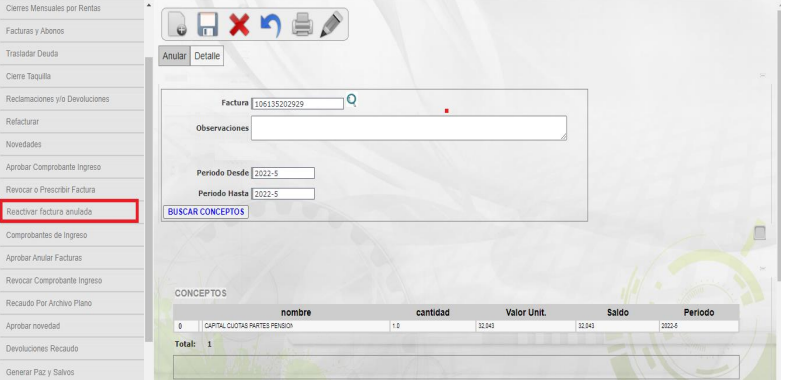
Task: Click the new document icon
Action: coord(178,24)
